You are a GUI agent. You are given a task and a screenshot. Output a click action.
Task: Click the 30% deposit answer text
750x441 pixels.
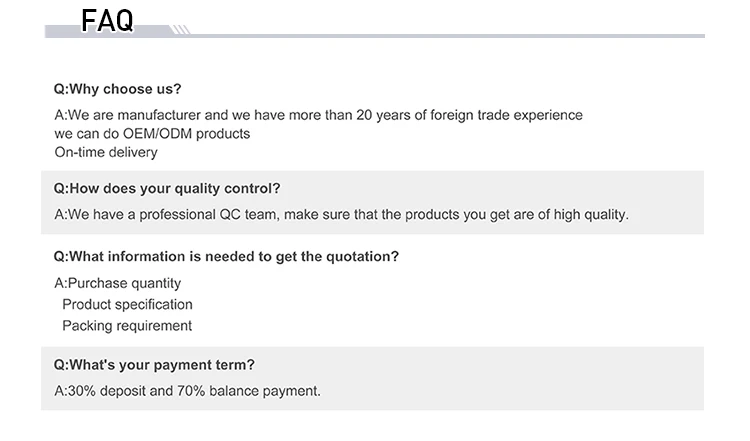[x=187, y=390]
